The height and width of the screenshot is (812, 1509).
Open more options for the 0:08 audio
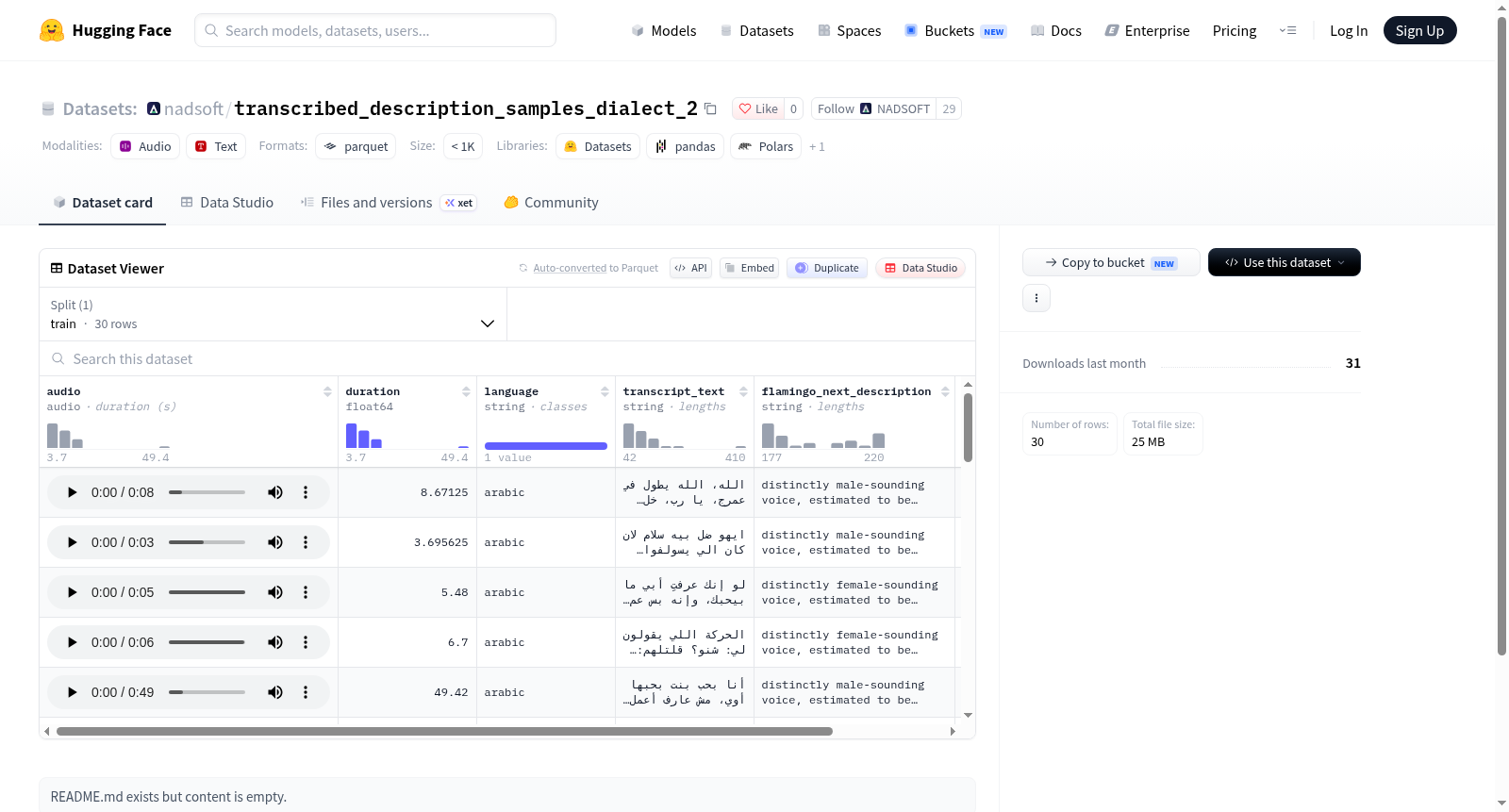(306, 492)
